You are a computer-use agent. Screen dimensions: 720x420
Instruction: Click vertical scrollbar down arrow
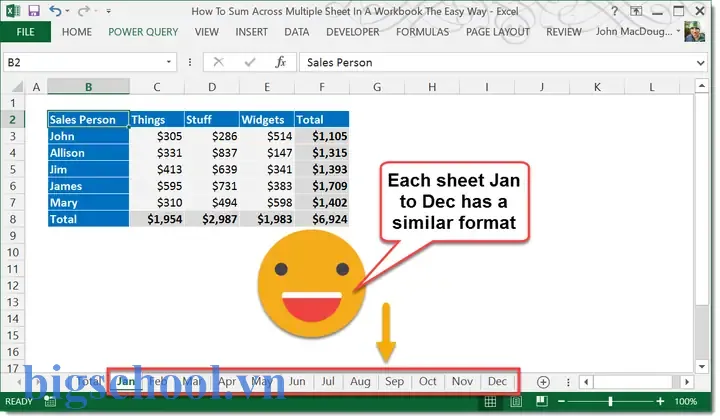pos(702,366)
